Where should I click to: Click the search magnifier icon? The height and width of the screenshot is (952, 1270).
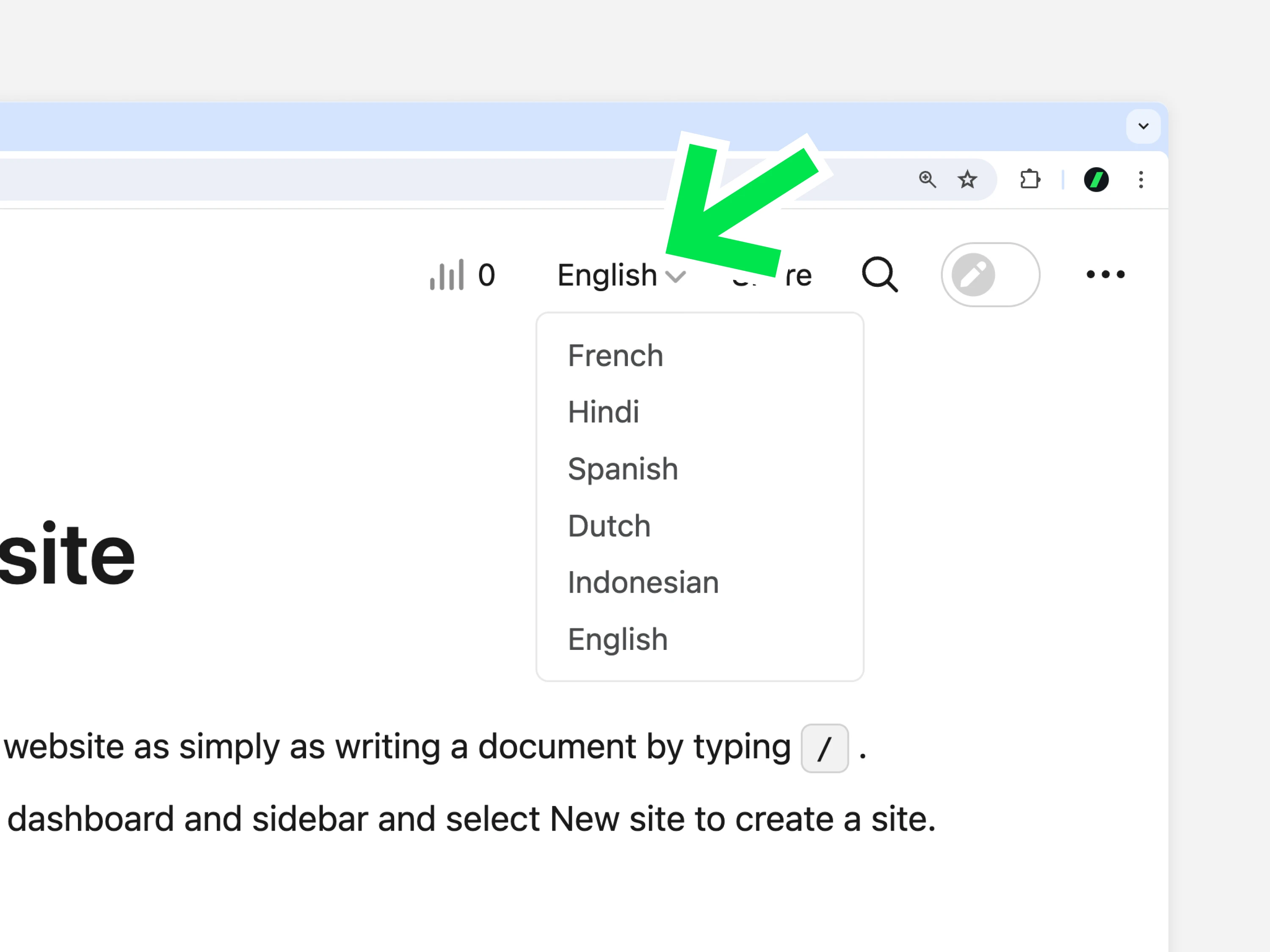(x=880, y=275)
